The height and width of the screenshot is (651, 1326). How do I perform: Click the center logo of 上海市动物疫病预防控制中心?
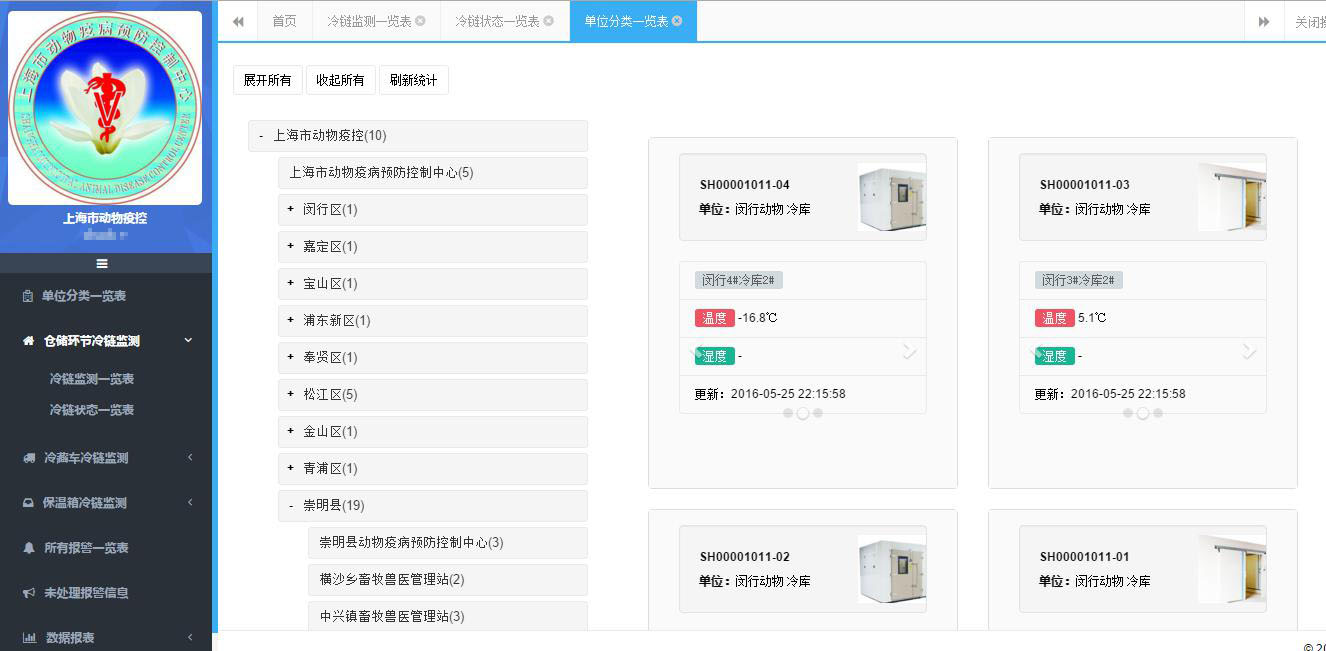click(x=104, y=108)
